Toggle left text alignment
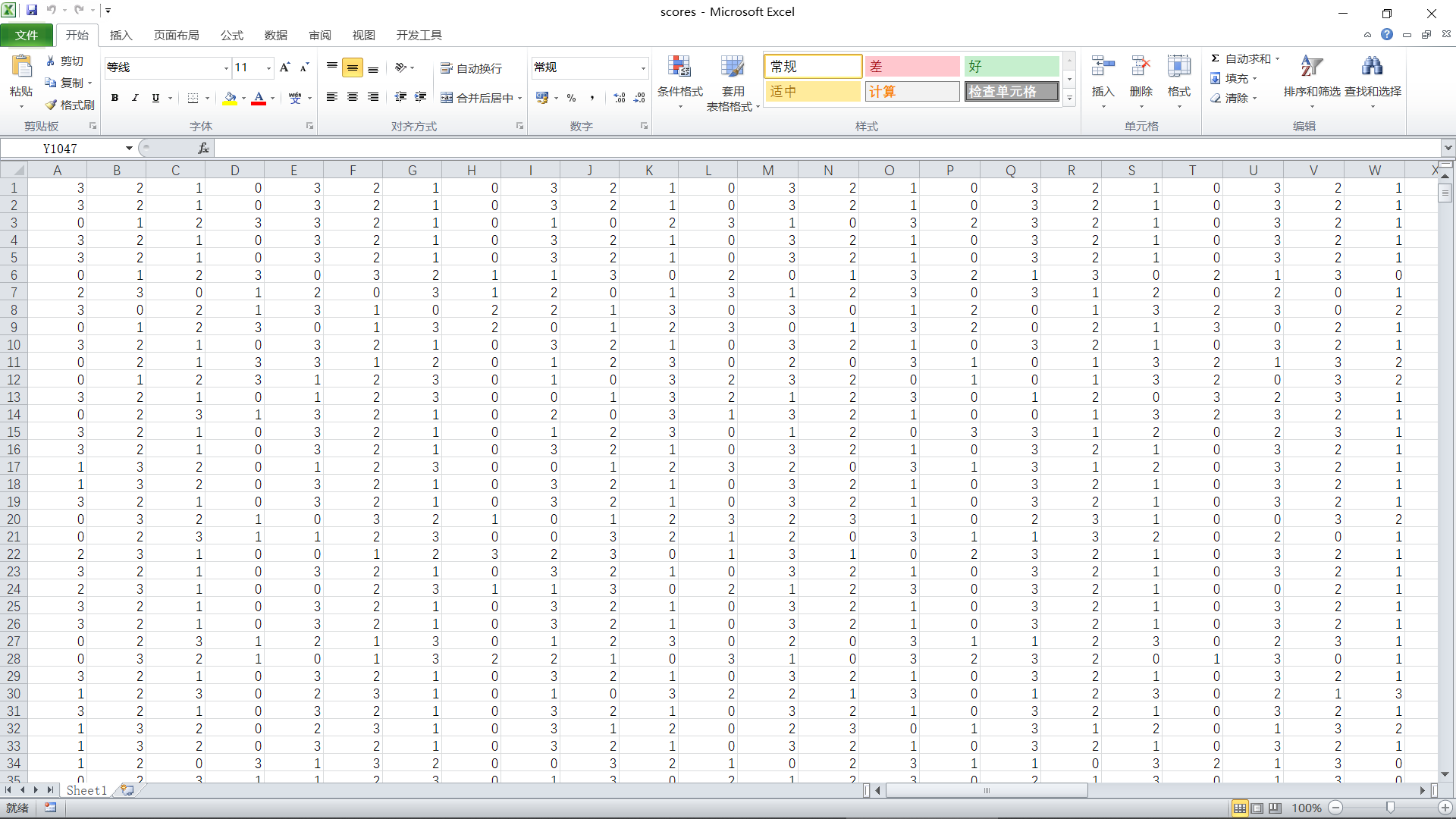1456x819 pixels. [x=332, y=97]
